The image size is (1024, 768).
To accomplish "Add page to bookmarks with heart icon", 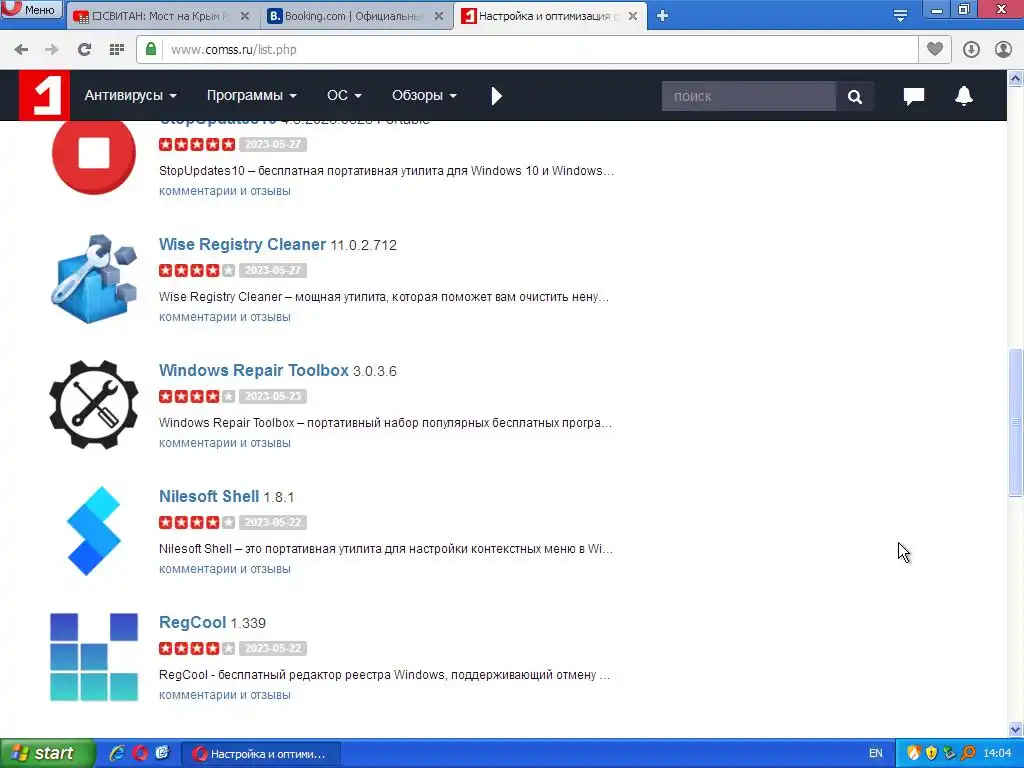I will (935, 49).
